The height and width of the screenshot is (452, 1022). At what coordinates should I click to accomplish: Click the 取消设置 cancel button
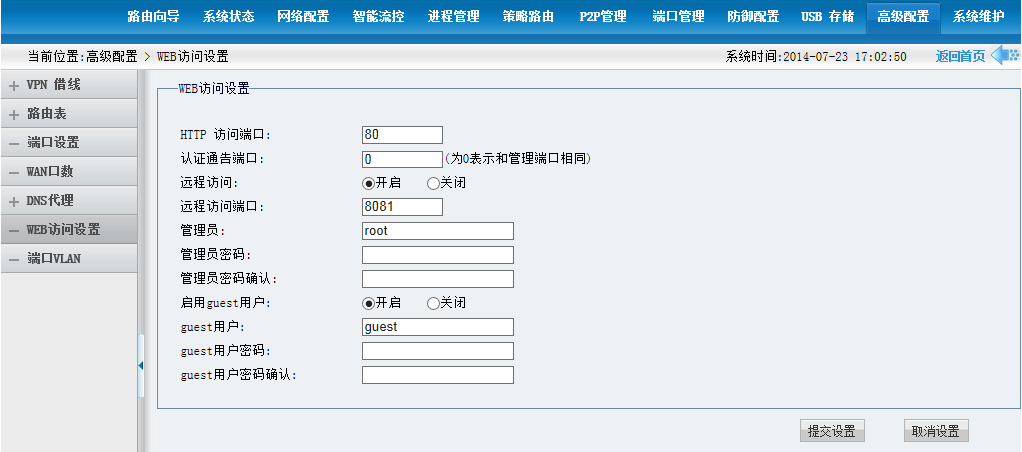tap(936, 431)
